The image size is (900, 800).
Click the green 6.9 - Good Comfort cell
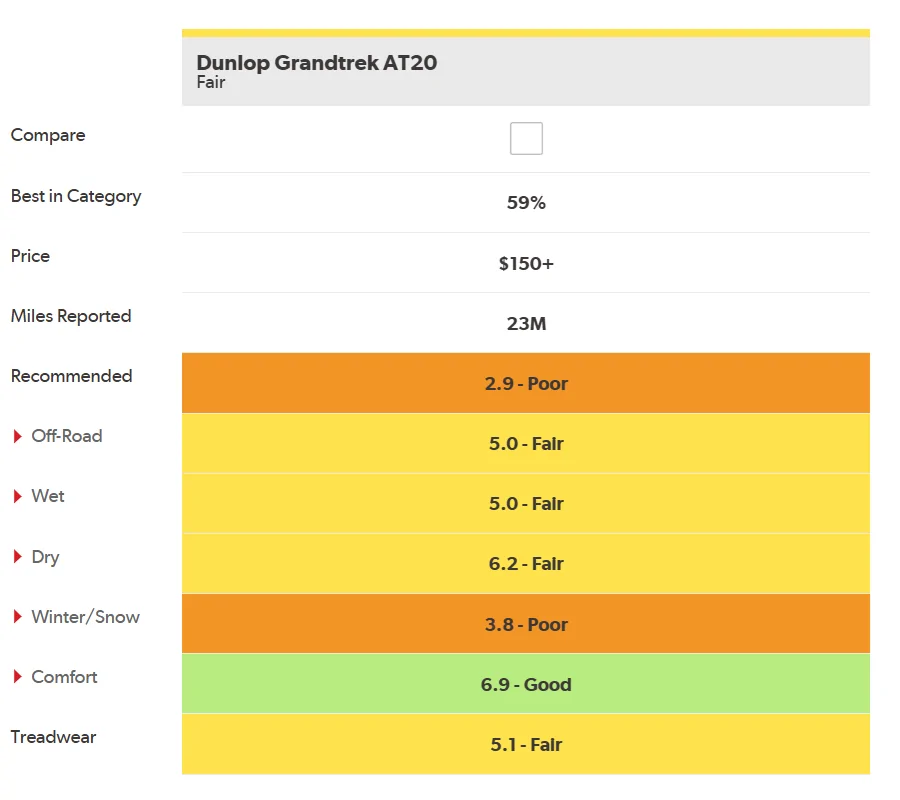pos(526,685)
